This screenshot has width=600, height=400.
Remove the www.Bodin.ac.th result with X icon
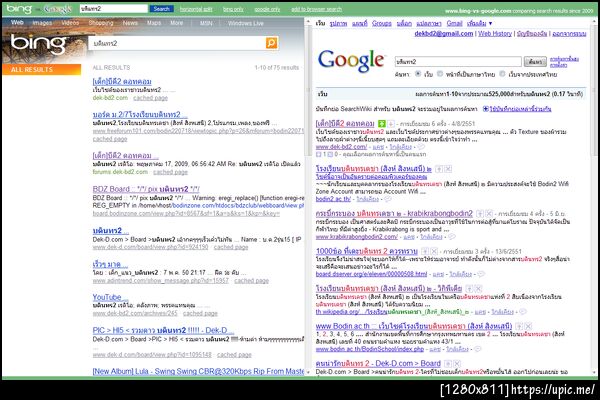tap(528, 326)
